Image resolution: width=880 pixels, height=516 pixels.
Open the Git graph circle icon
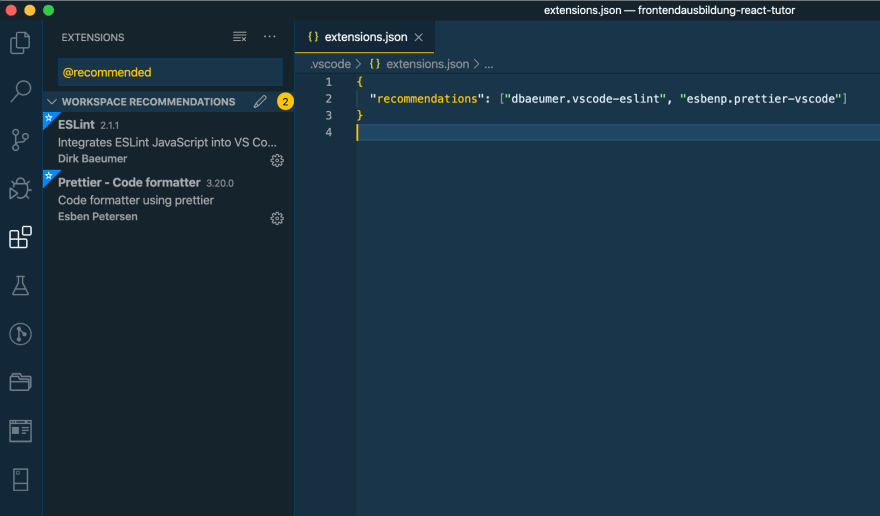pos(20,334)
